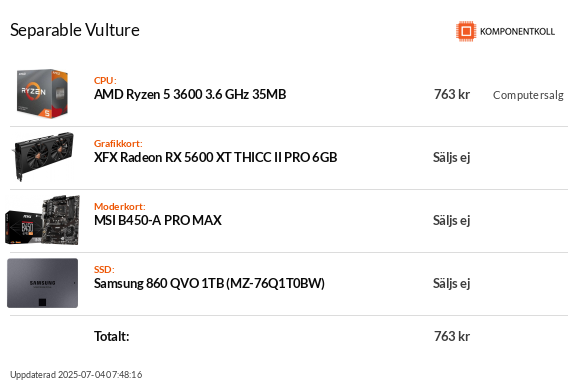Screen dimensions: 577x388
Task: Click Säljs ej next to the graphics card
Action: (452, 158)
